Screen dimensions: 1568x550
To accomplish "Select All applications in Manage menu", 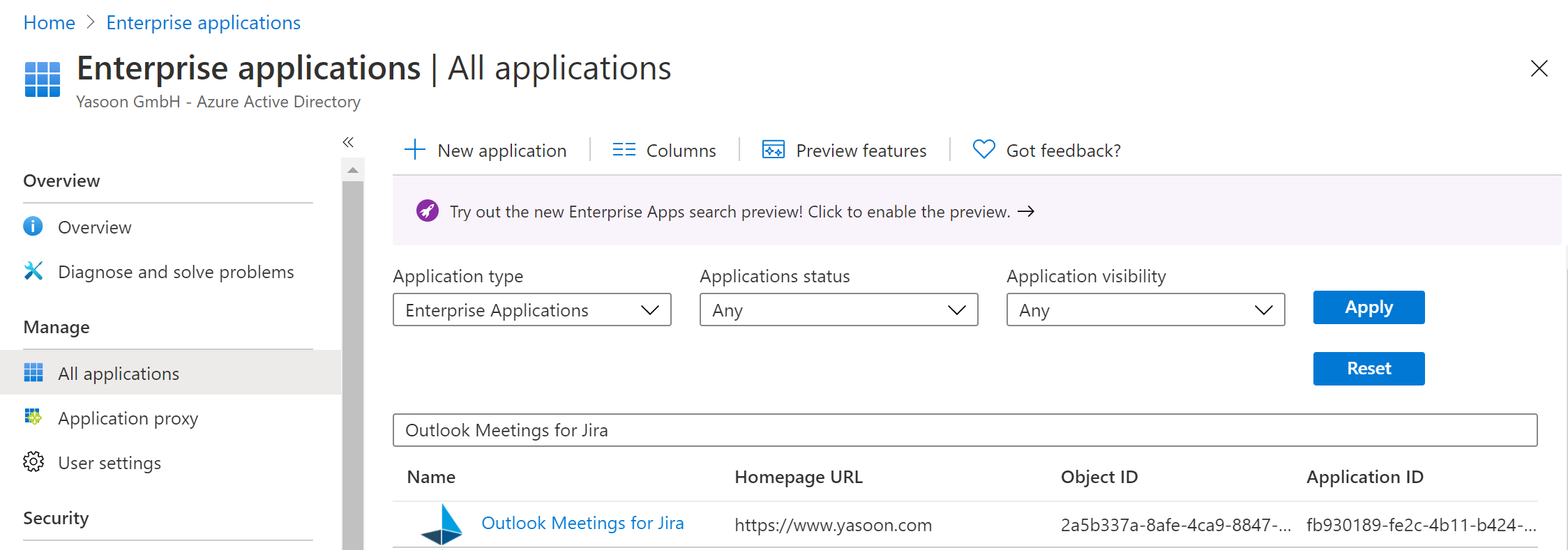I will (119, 374).
